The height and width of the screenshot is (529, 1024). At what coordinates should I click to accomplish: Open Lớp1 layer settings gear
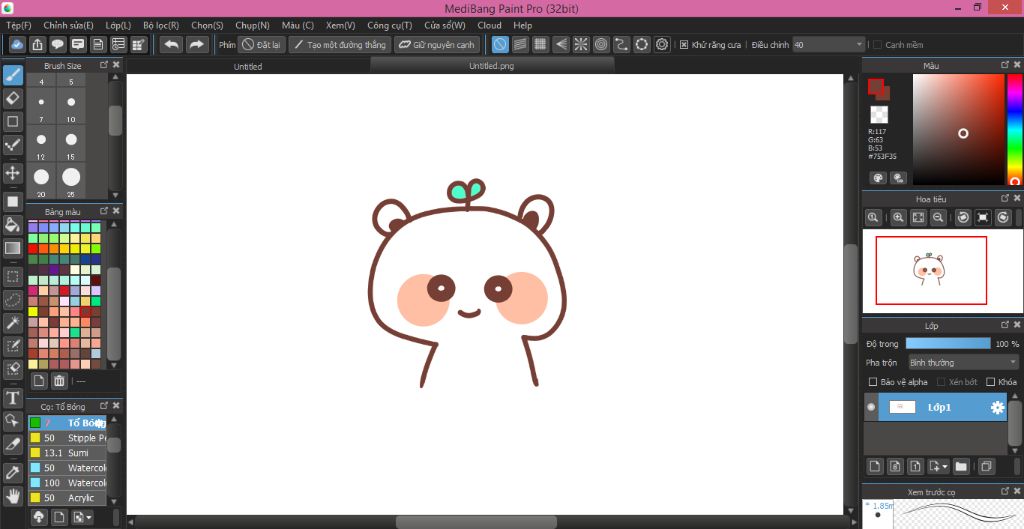(x=997, y=407)
